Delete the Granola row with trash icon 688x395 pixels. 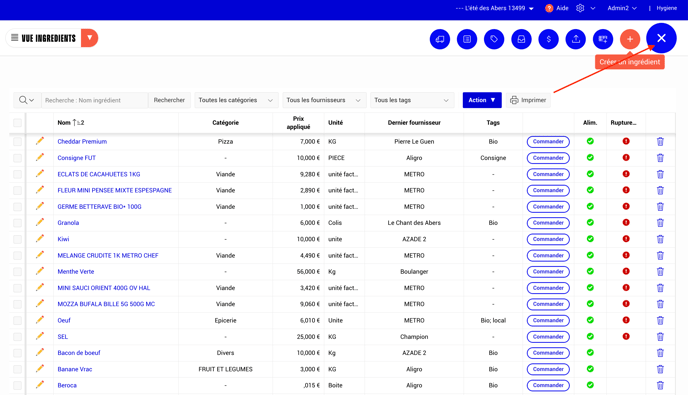(660, 223)
